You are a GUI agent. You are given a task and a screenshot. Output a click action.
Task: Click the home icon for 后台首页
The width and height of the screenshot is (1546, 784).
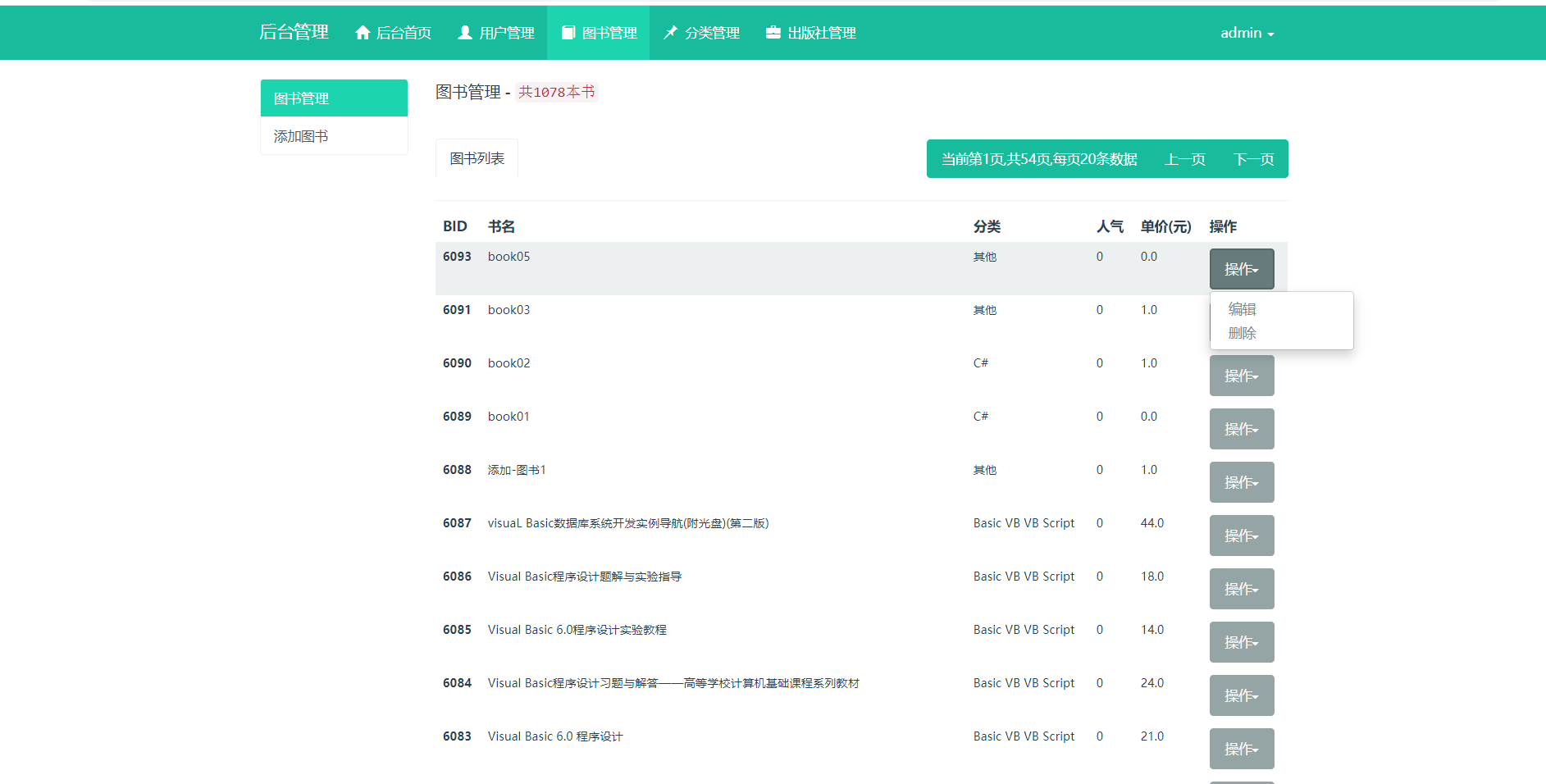tap(362, 33)
